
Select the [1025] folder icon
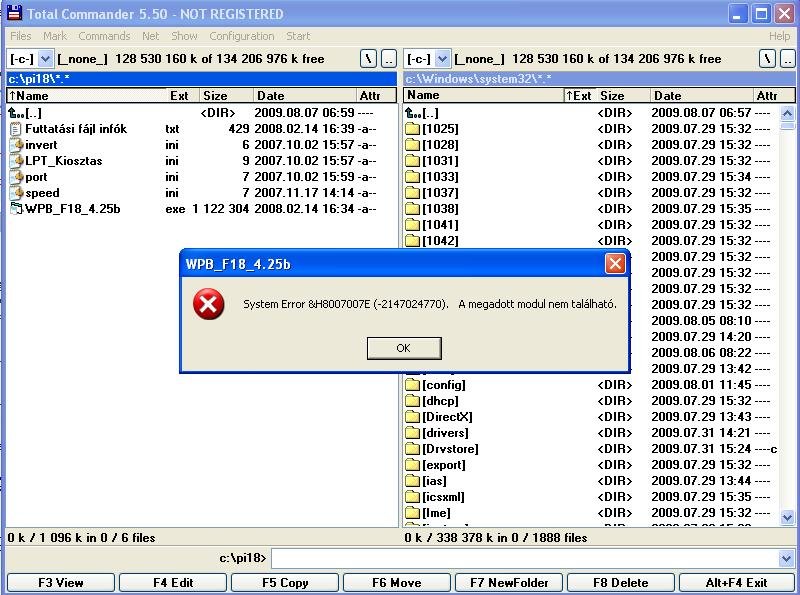[x=412, y=129]
